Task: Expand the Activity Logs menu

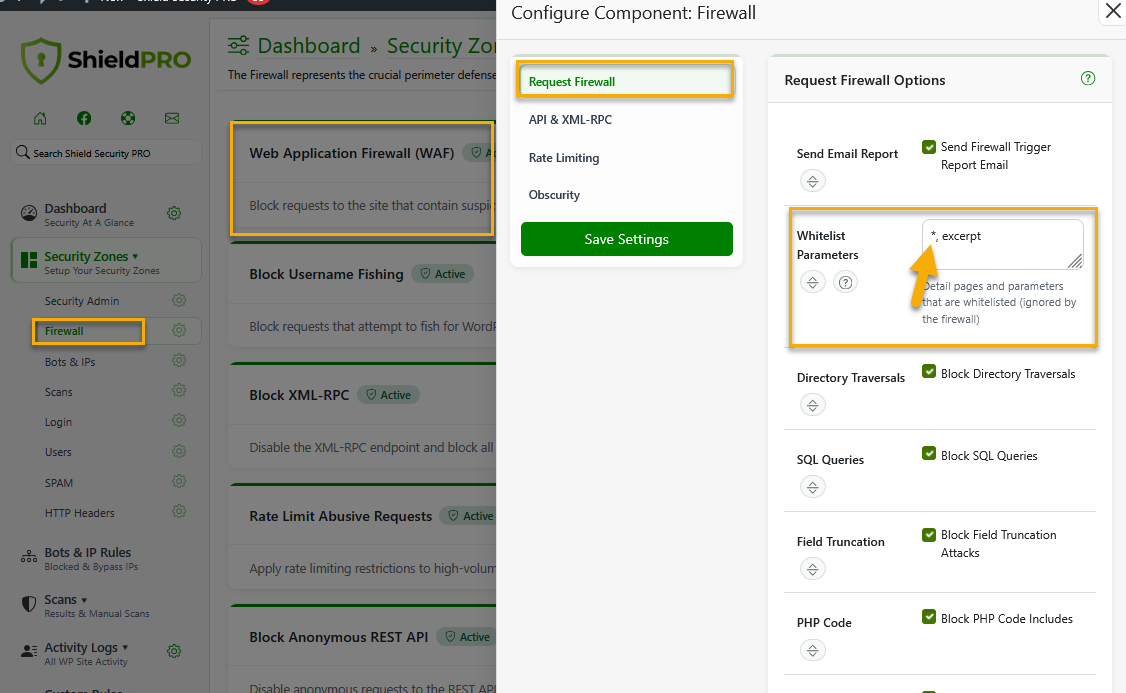Action: [125, 647]
